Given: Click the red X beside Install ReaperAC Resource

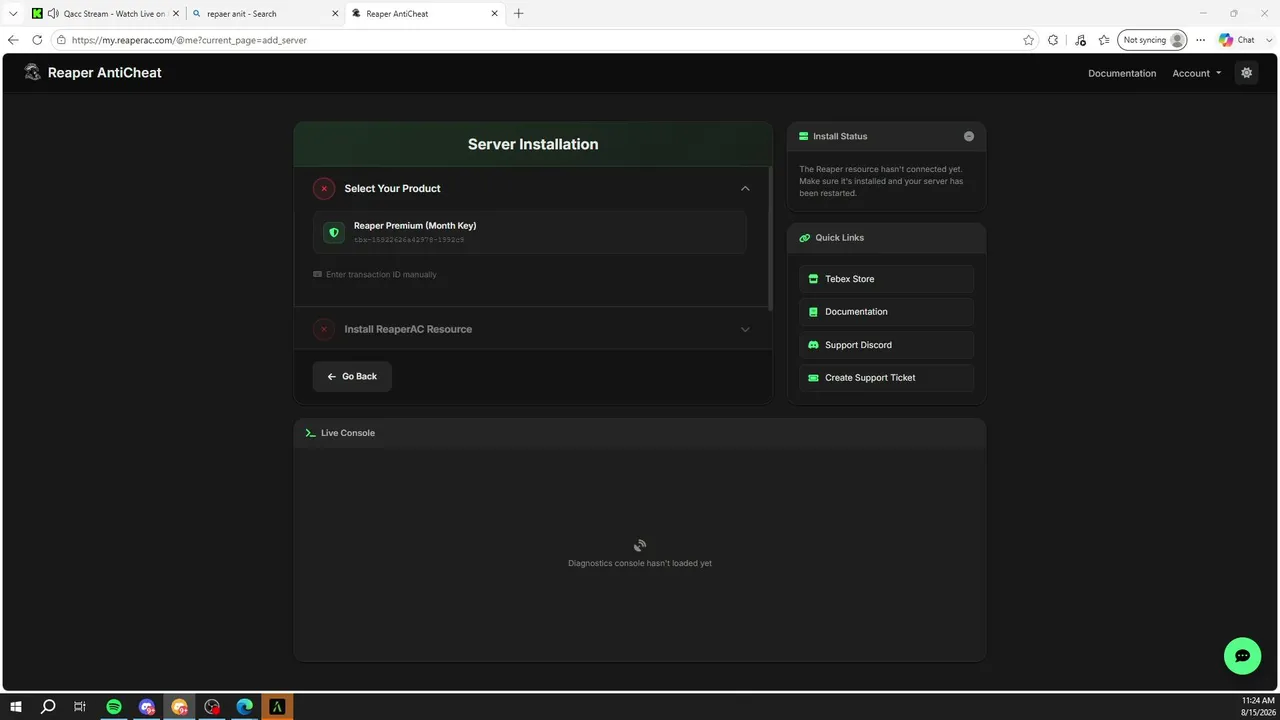Looking at the screenshot, I should point(324,329).
